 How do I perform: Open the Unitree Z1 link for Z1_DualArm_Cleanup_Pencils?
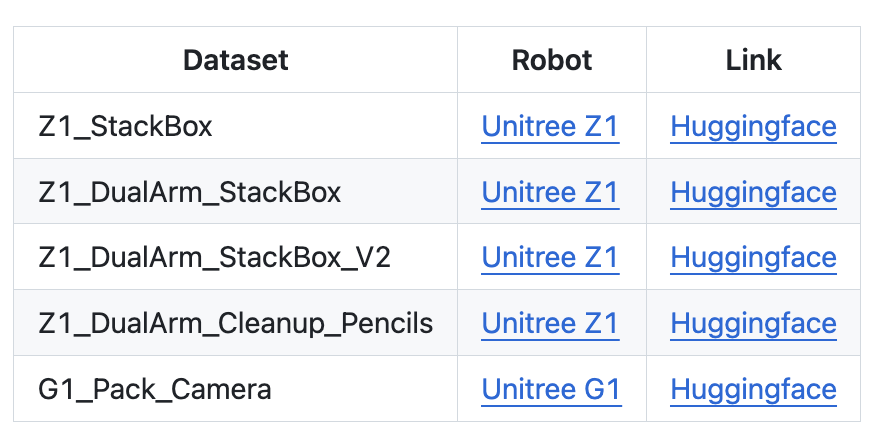coord(550,323)
